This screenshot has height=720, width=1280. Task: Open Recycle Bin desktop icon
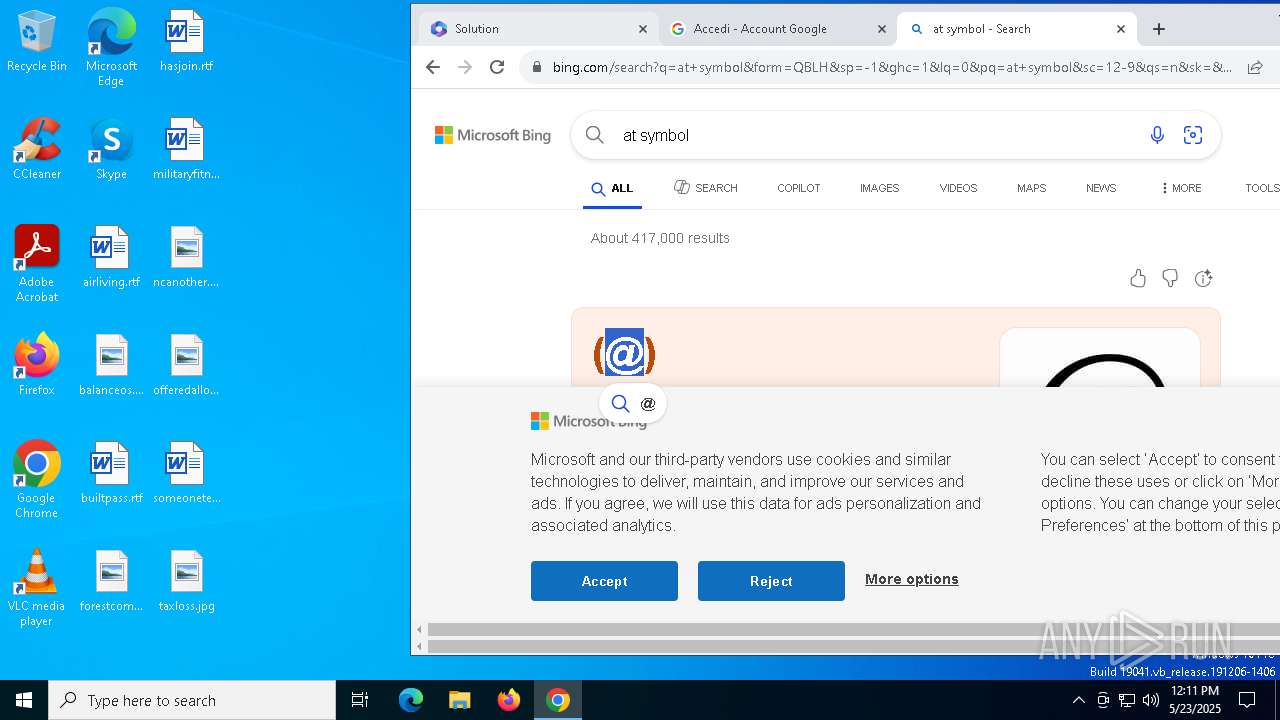(37, 41)
